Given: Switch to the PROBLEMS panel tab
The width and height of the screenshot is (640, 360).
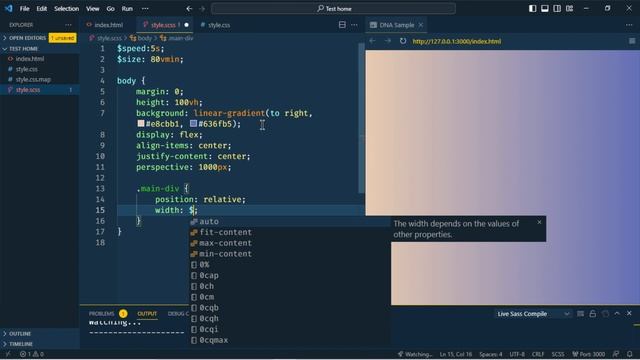Looking at the screenshot, I should click(102, 313).
